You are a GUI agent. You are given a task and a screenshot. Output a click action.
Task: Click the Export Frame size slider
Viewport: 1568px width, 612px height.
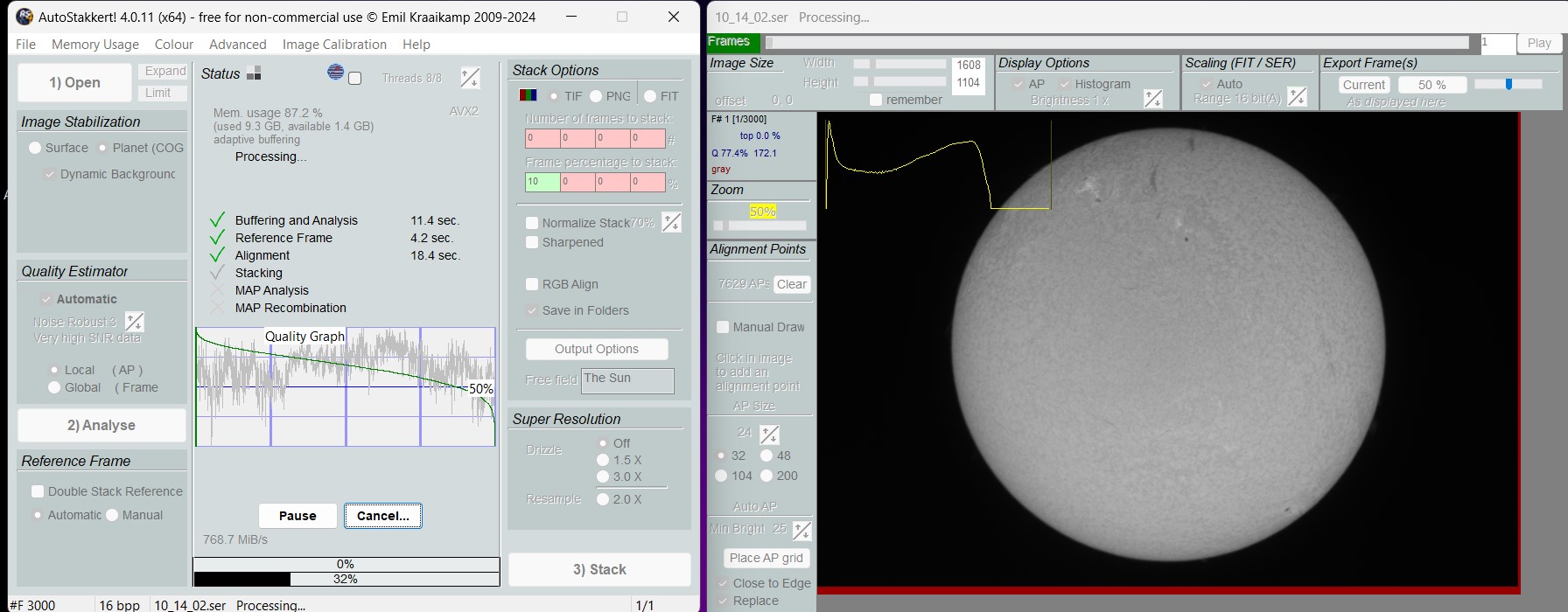tap(1508, 84)
